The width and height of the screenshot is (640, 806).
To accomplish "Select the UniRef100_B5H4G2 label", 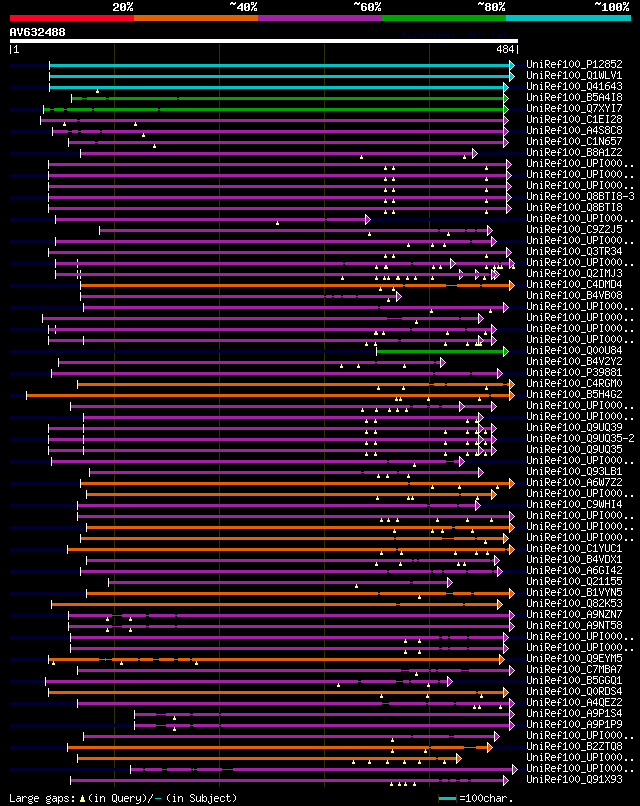I will (574, 394).
